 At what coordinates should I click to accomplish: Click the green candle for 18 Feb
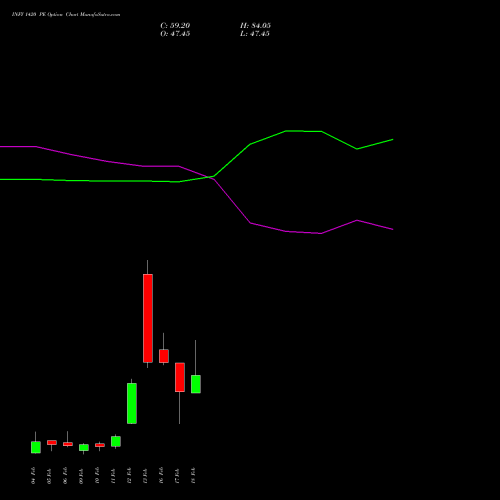coord(196,384)
